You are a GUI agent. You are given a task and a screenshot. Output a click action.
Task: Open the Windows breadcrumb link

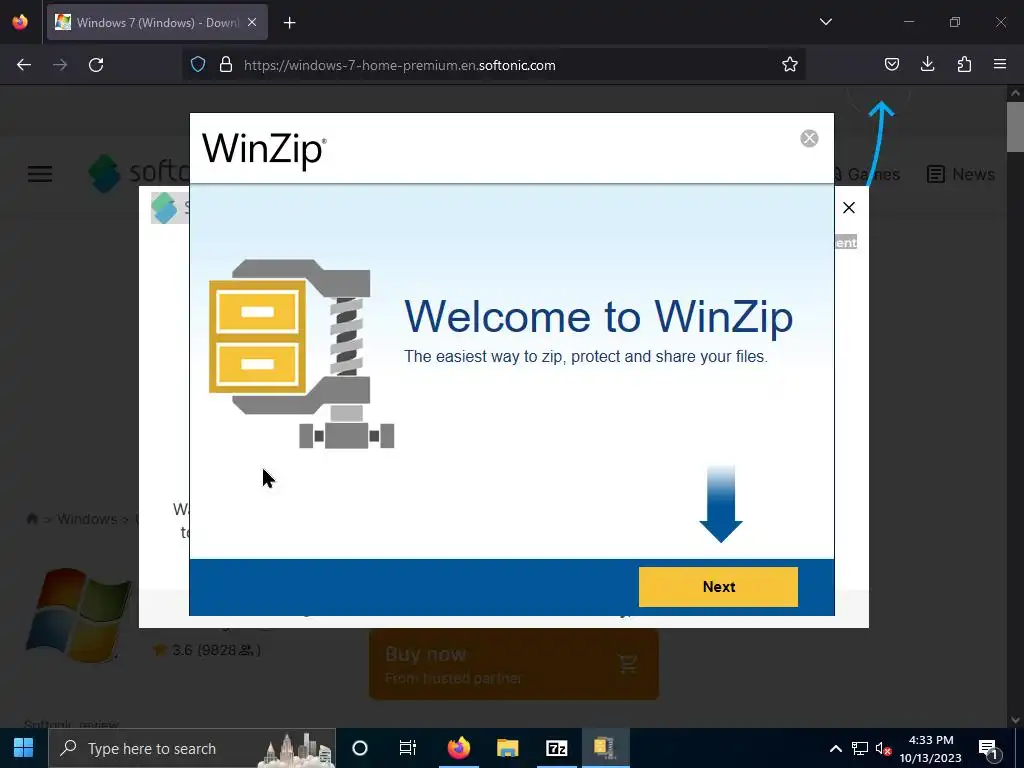click(x=88, y=519)
